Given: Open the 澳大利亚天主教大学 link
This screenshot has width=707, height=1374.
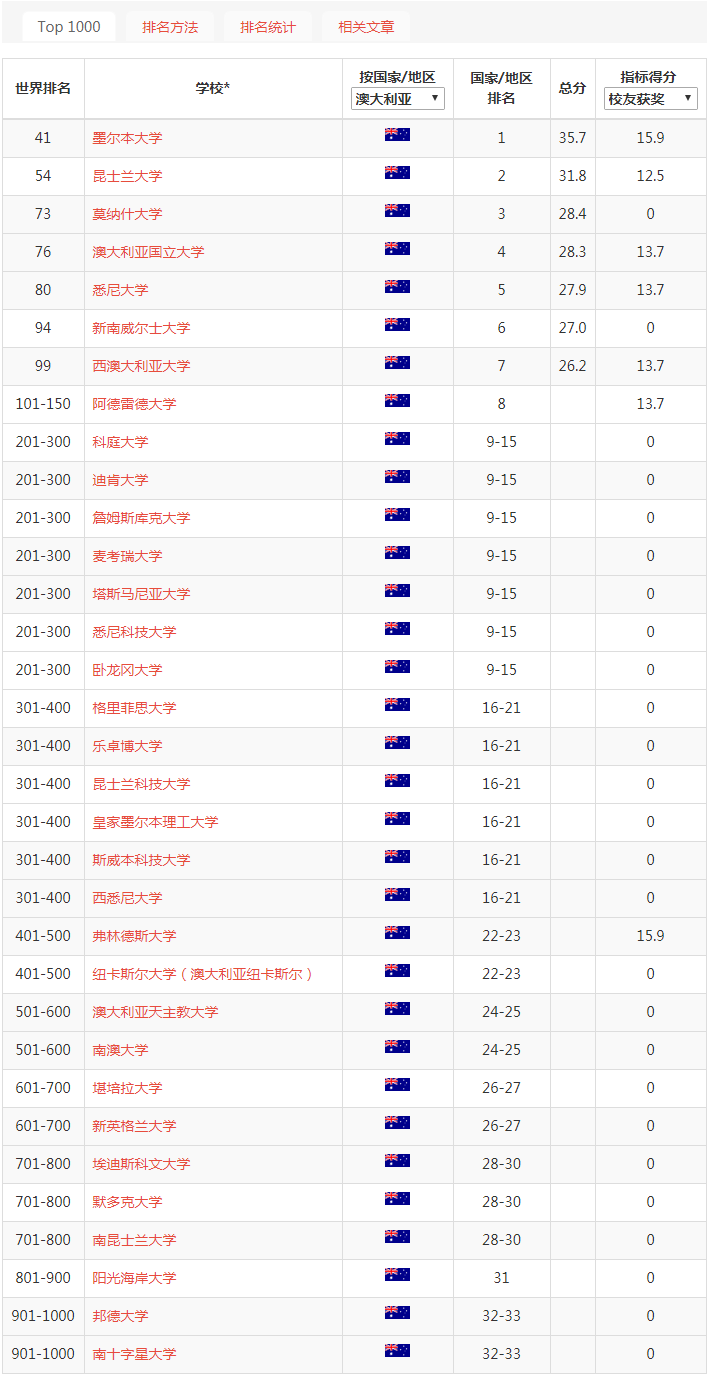Looking at the screenshot, I should coord(155,1012).
